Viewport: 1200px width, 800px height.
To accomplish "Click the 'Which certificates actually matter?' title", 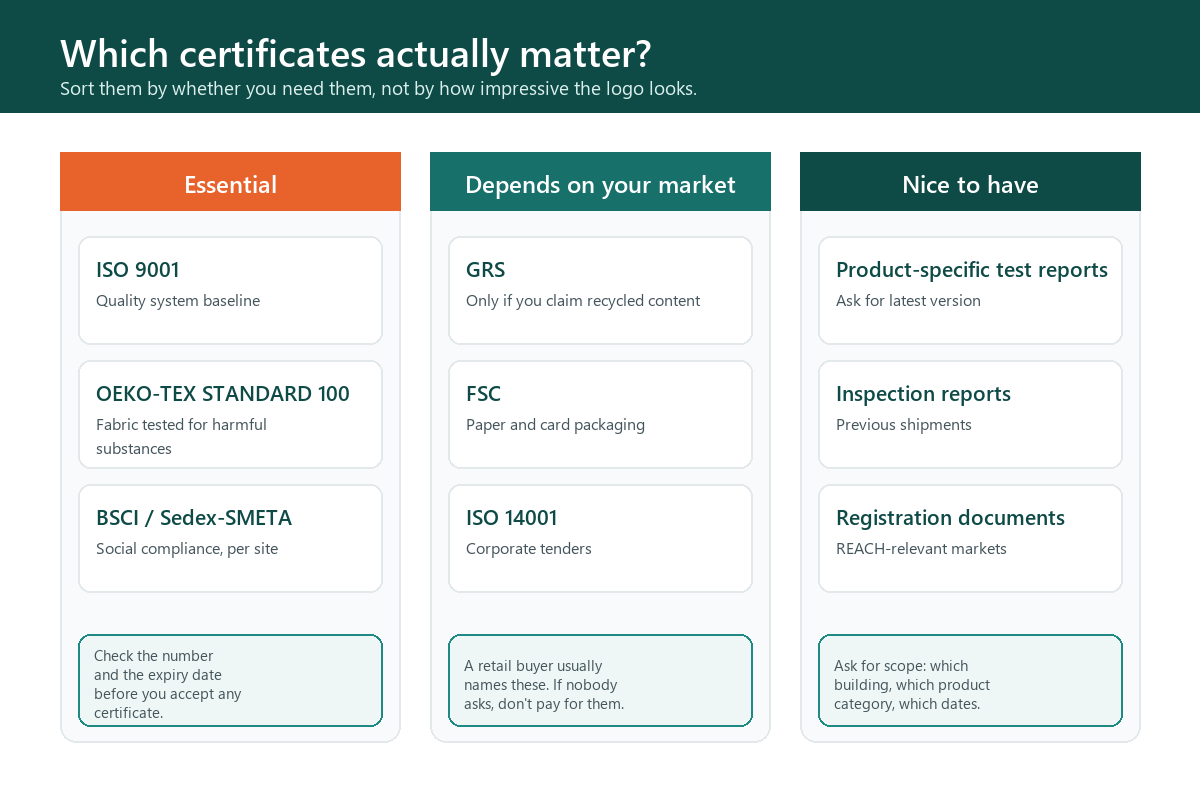I will click(x=356, y=52).
